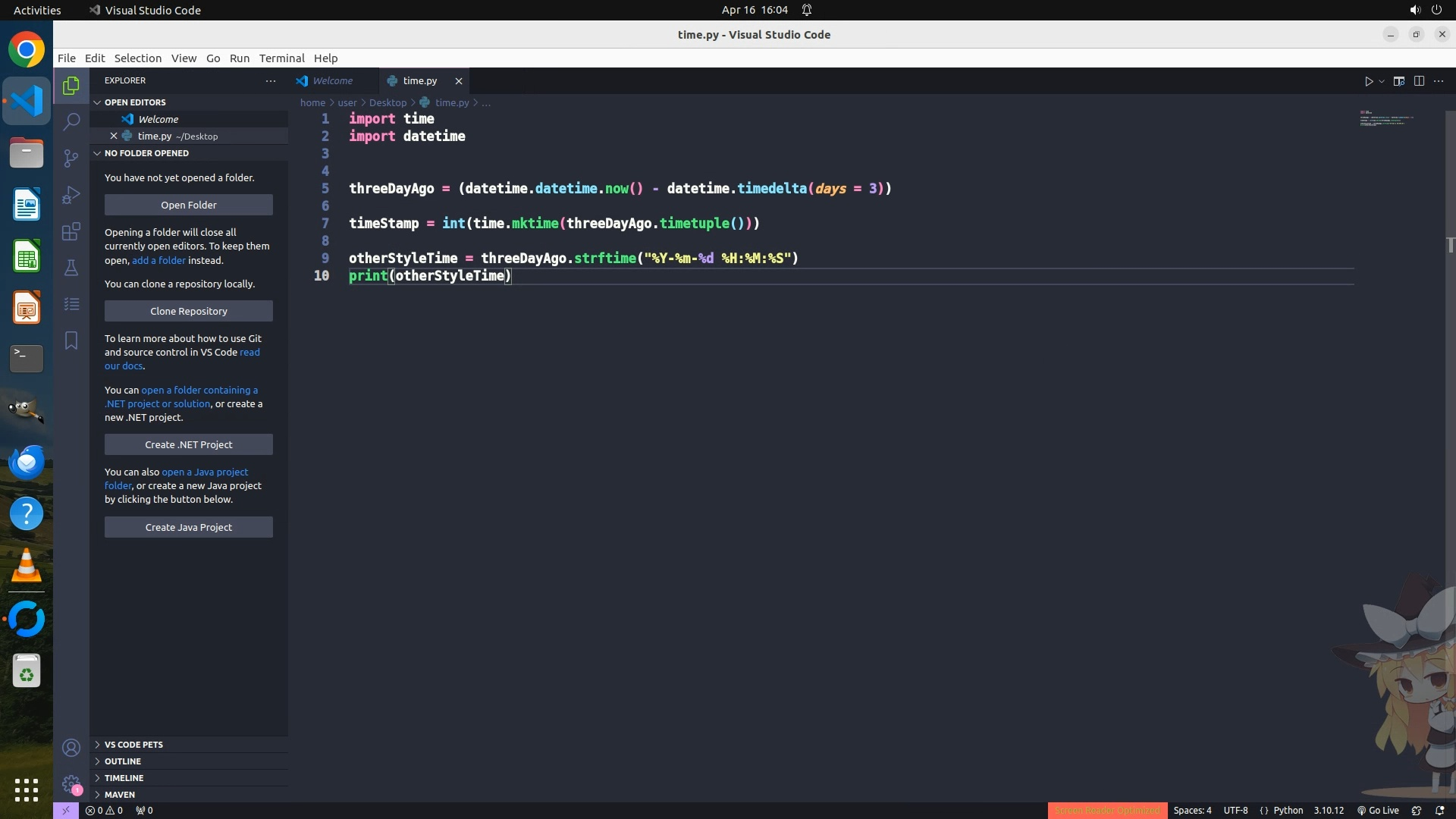Click Split Editor Right icon
This screenshot has width=1456, height=819.
(1419, 81)
